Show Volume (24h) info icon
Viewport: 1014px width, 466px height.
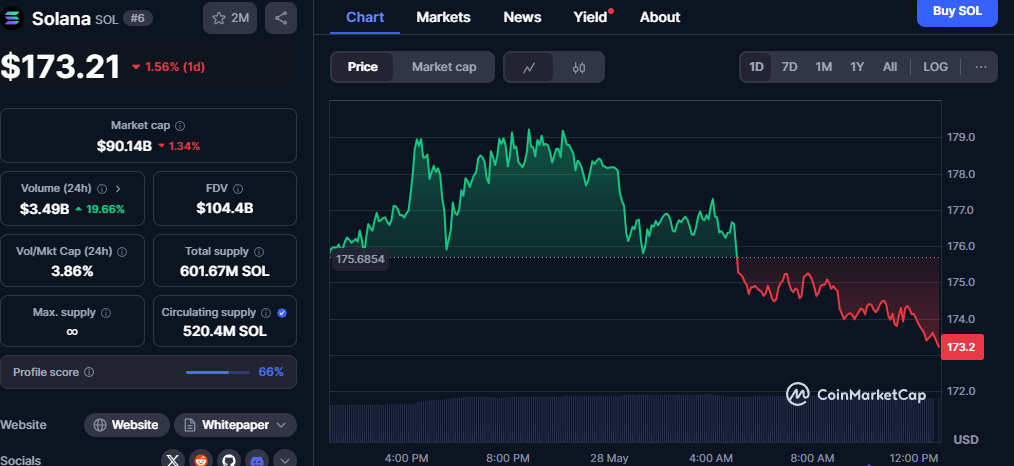pos(102,189)
